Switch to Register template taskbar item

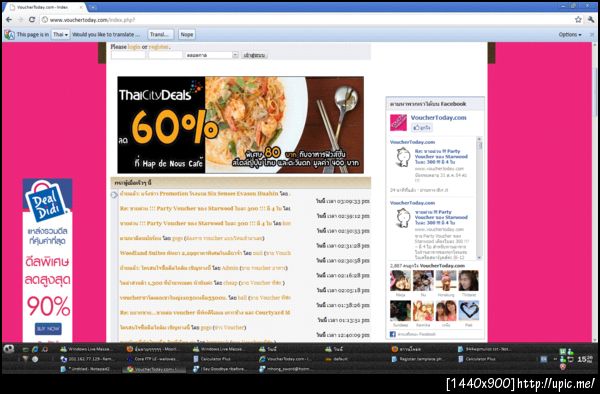click(x=418, y=359)
